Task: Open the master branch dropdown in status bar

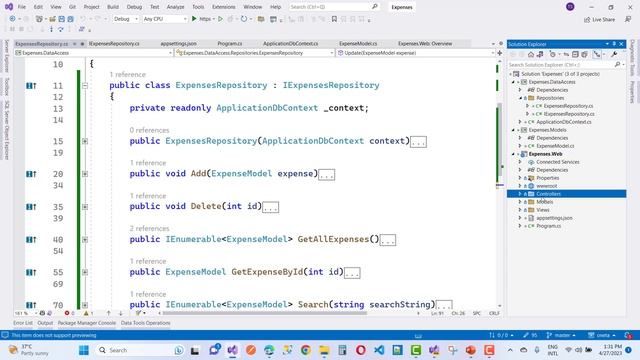Action: tap(561, 335)
